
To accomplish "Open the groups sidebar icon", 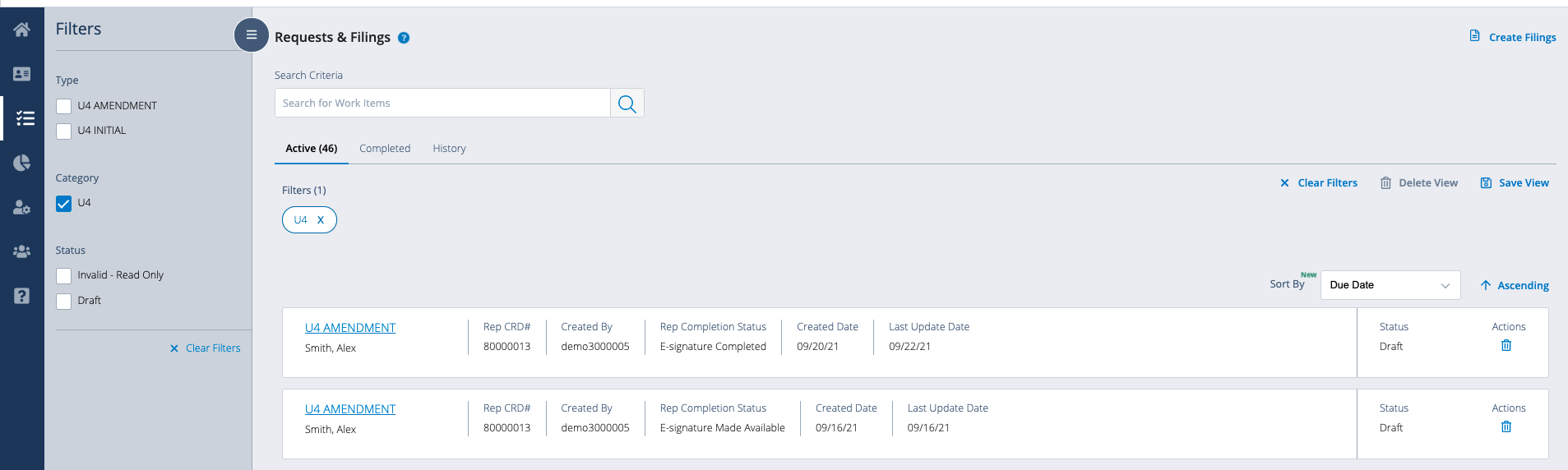I will [22, 251].
